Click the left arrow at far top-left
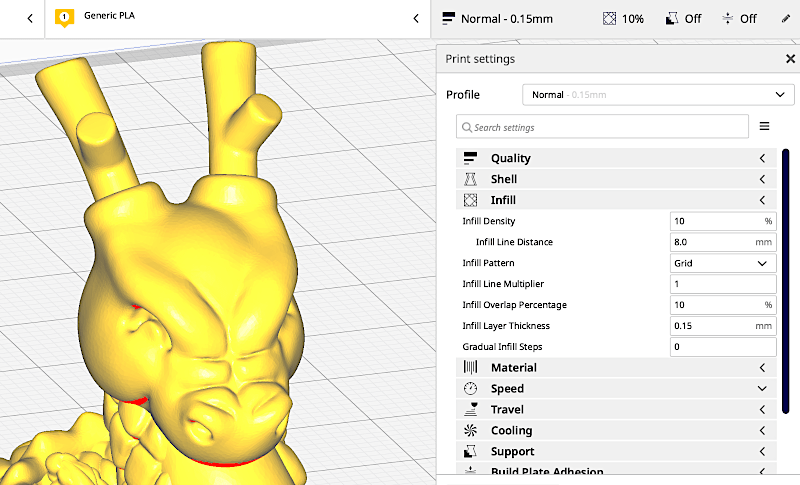Image resolution: width=800 pixels, height=485 pixels. tap(30, 19)
